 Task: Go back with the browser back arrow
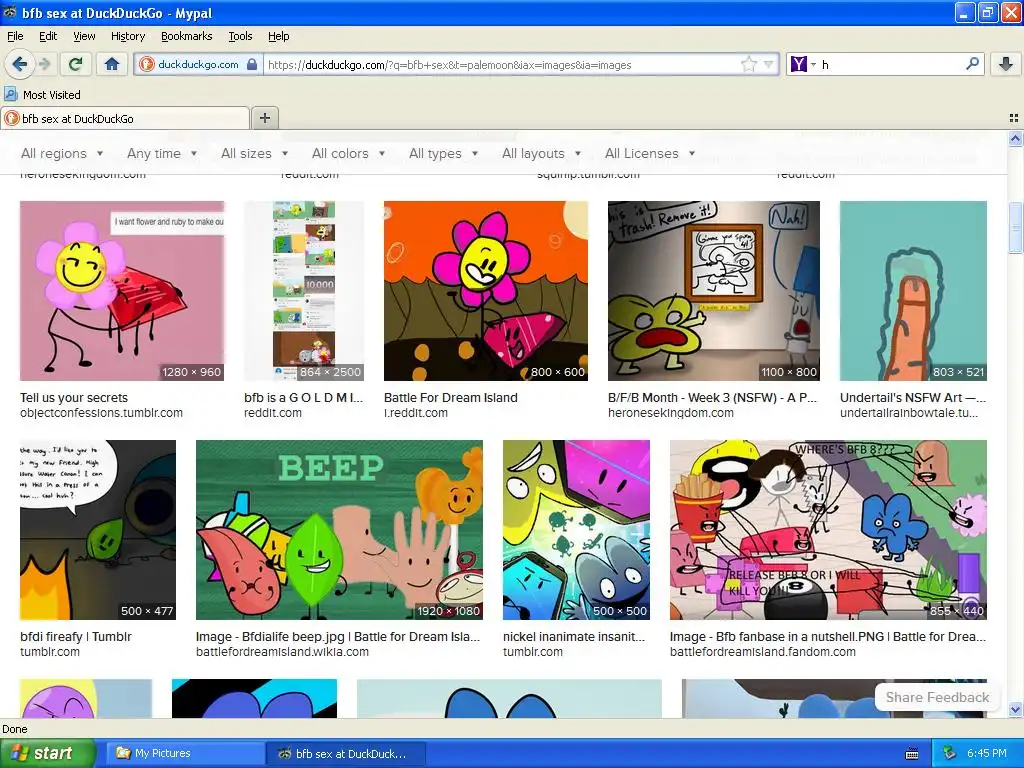click(x=19, y=64)
